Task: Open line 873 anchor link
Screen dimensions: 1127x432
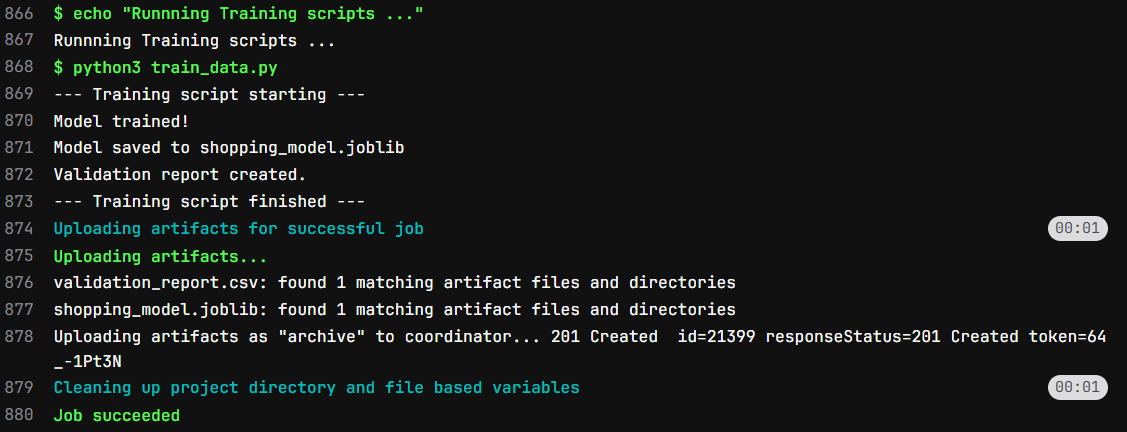Action: 20,201
